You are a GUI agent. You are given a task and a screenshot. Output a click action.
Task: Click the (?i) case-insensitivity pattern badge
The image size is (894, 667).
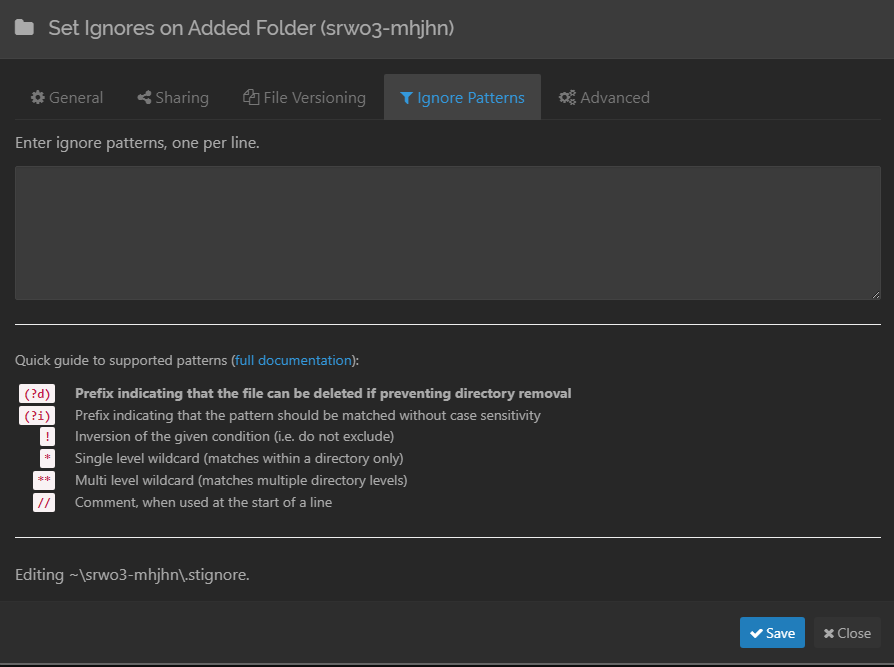(37, 416)
